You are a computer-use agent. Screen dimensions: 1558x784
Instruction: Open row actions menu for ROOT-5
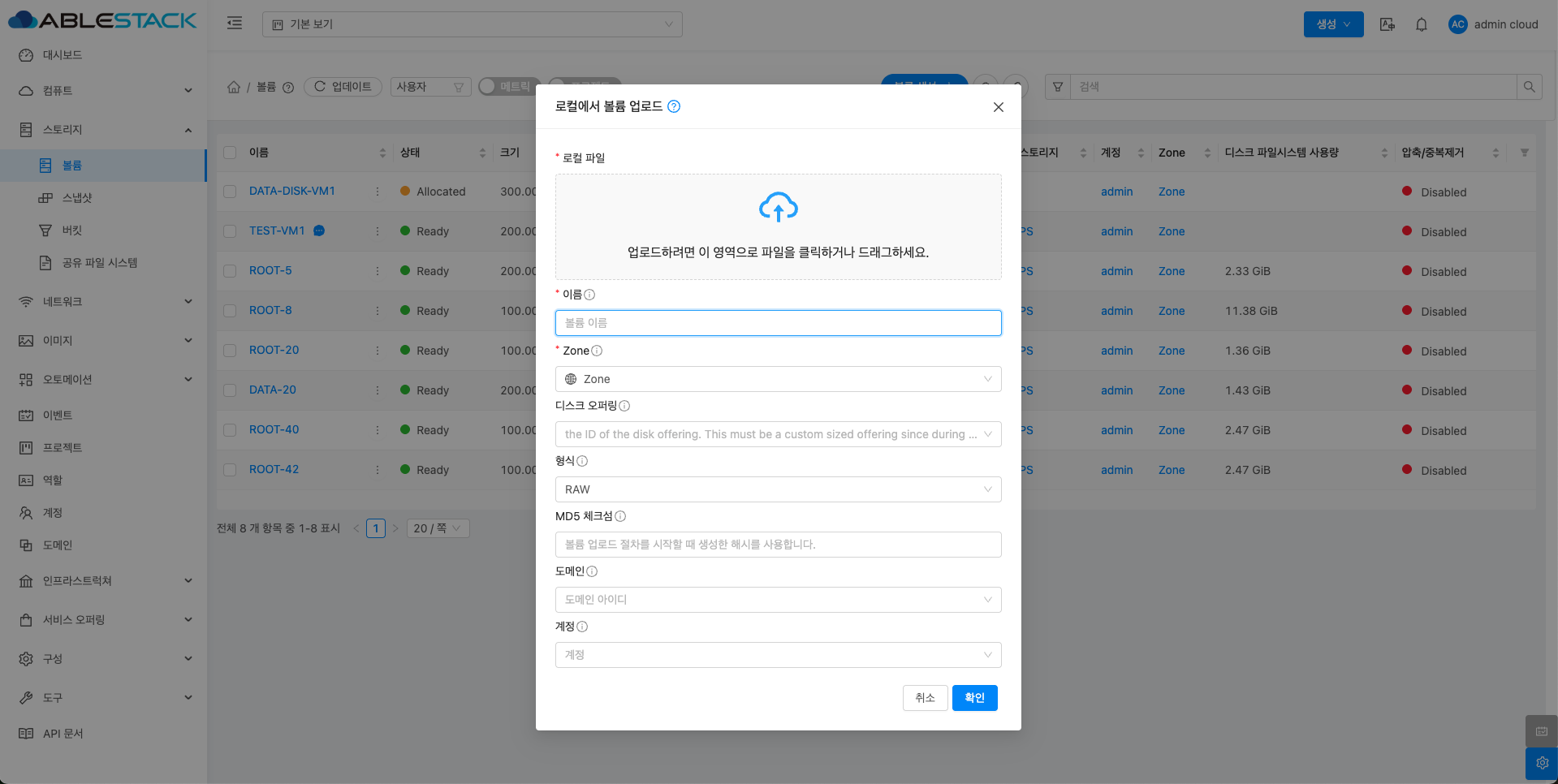pyautogui.click(x=378, y=271)
